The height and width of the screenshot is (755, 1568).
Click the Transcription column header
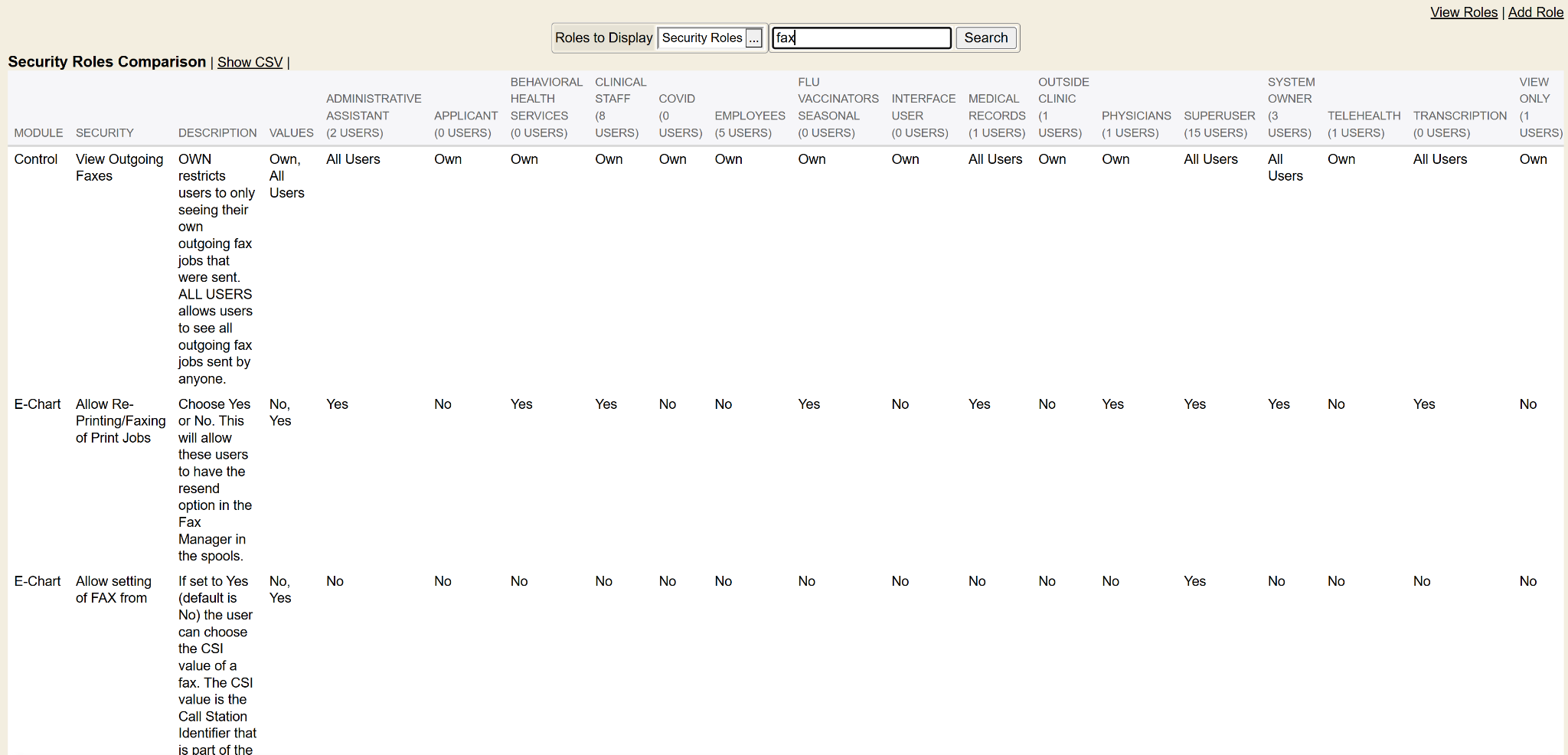tap(1459, 124)
